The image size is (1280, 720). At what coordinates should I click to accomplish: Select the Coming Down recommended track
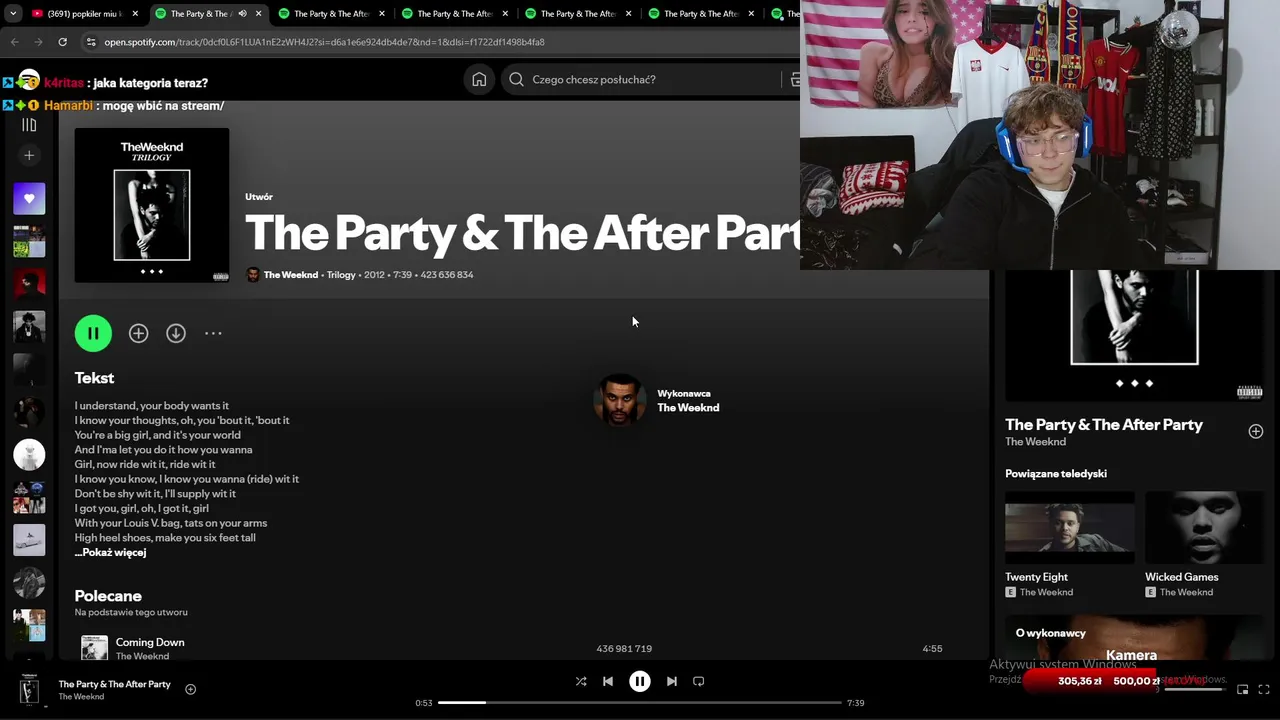pos(150,642)
